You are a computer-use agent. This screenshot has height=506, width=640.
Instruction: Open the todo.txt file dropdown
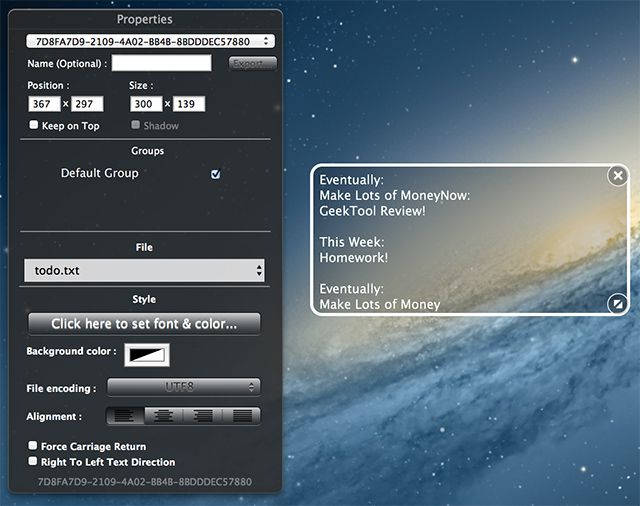tap(144, 270)
